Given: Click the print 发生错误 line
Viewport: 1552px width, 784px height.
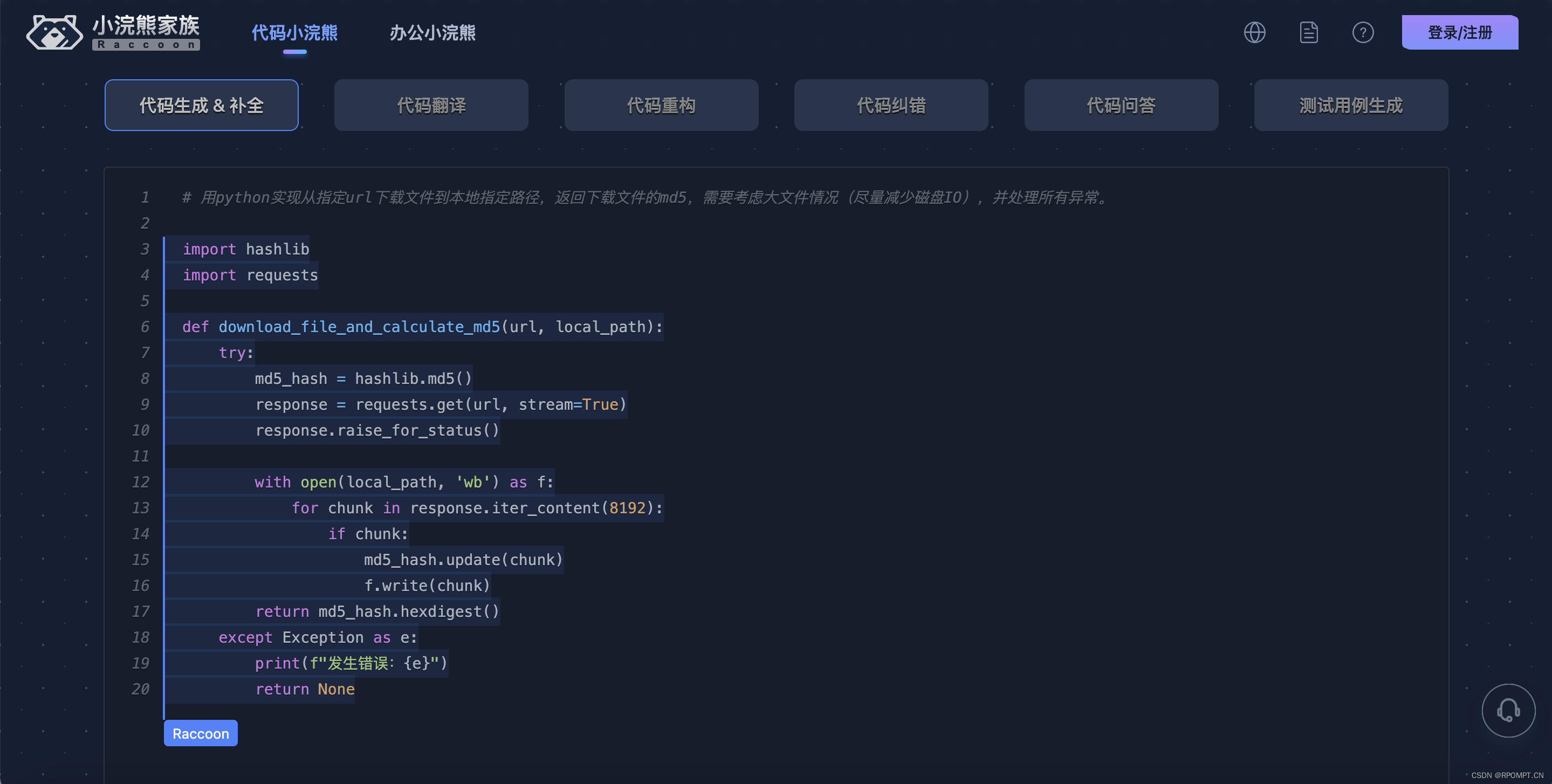Looking at the screenshot, I should [x=351, y=663].
